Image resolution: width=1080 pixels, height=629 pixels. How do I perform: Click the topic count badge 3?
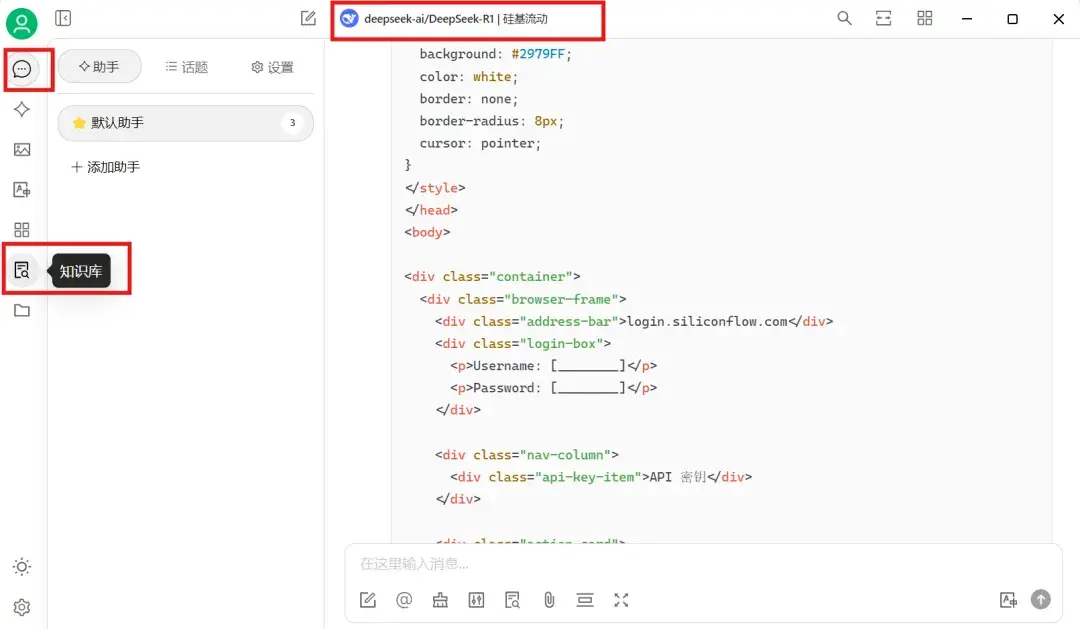(292, 123)
